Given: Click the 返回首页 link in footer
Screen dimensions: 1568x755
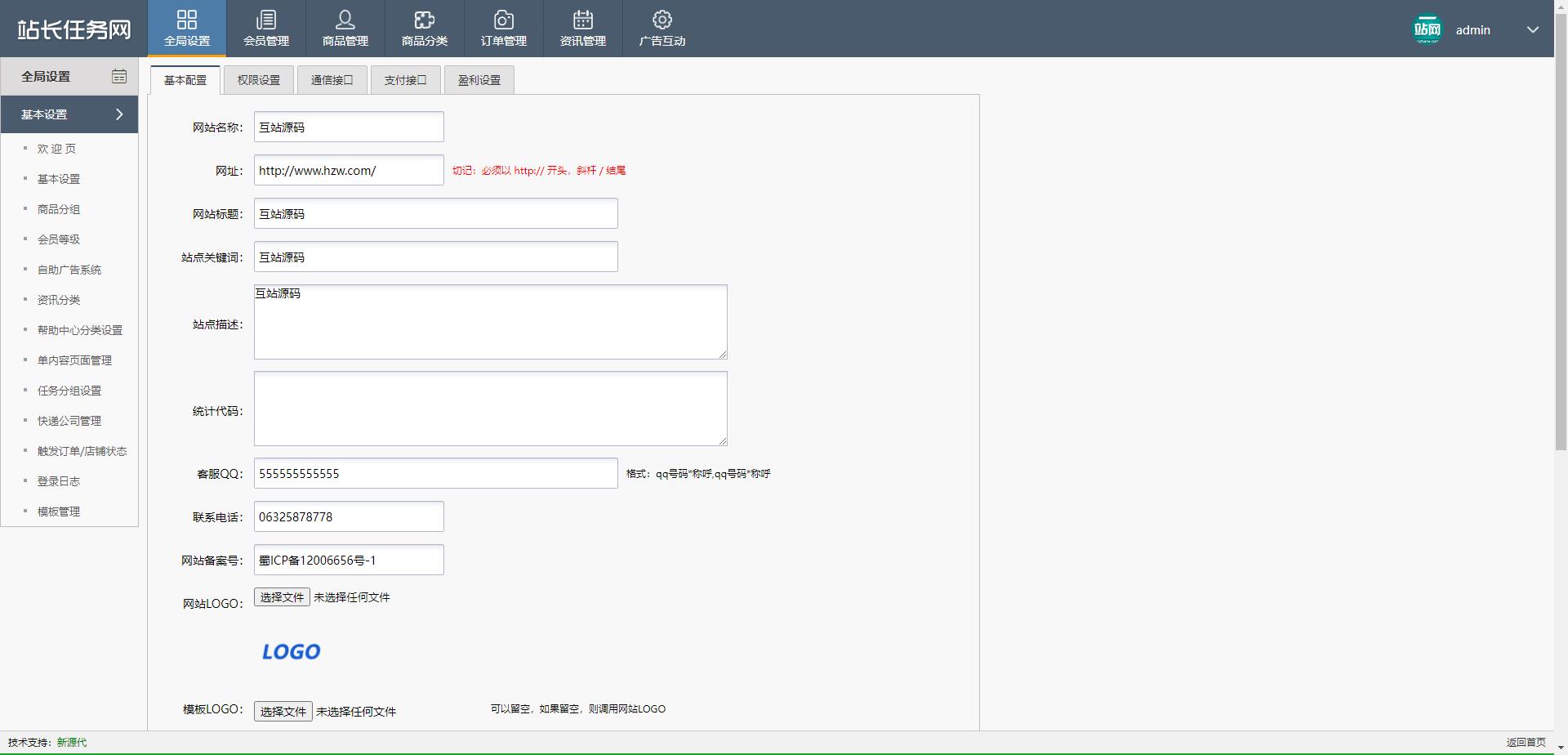Looking at the screenshot, I should point(1526,742).
